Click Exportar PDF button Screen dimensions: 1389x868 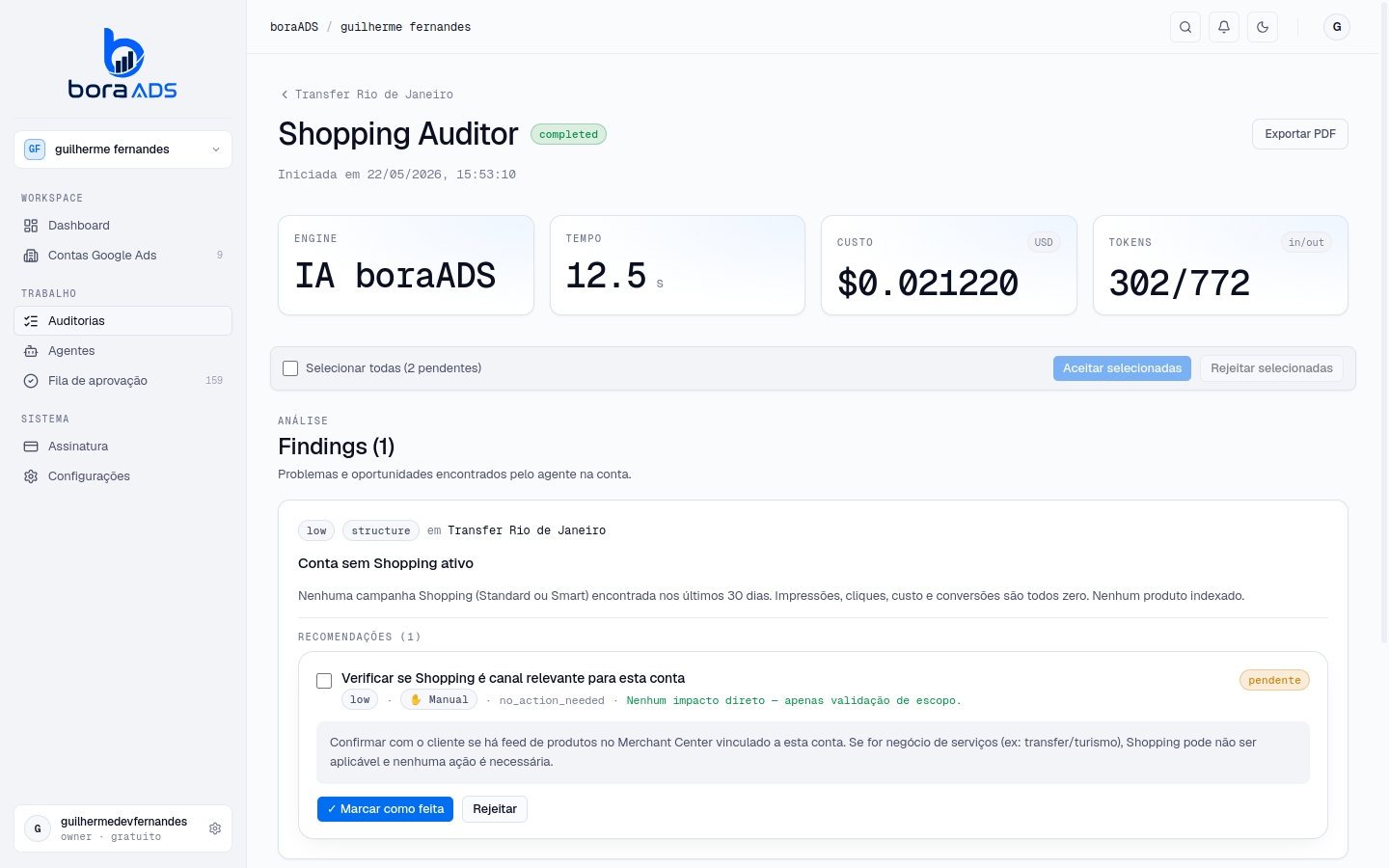1299,134
